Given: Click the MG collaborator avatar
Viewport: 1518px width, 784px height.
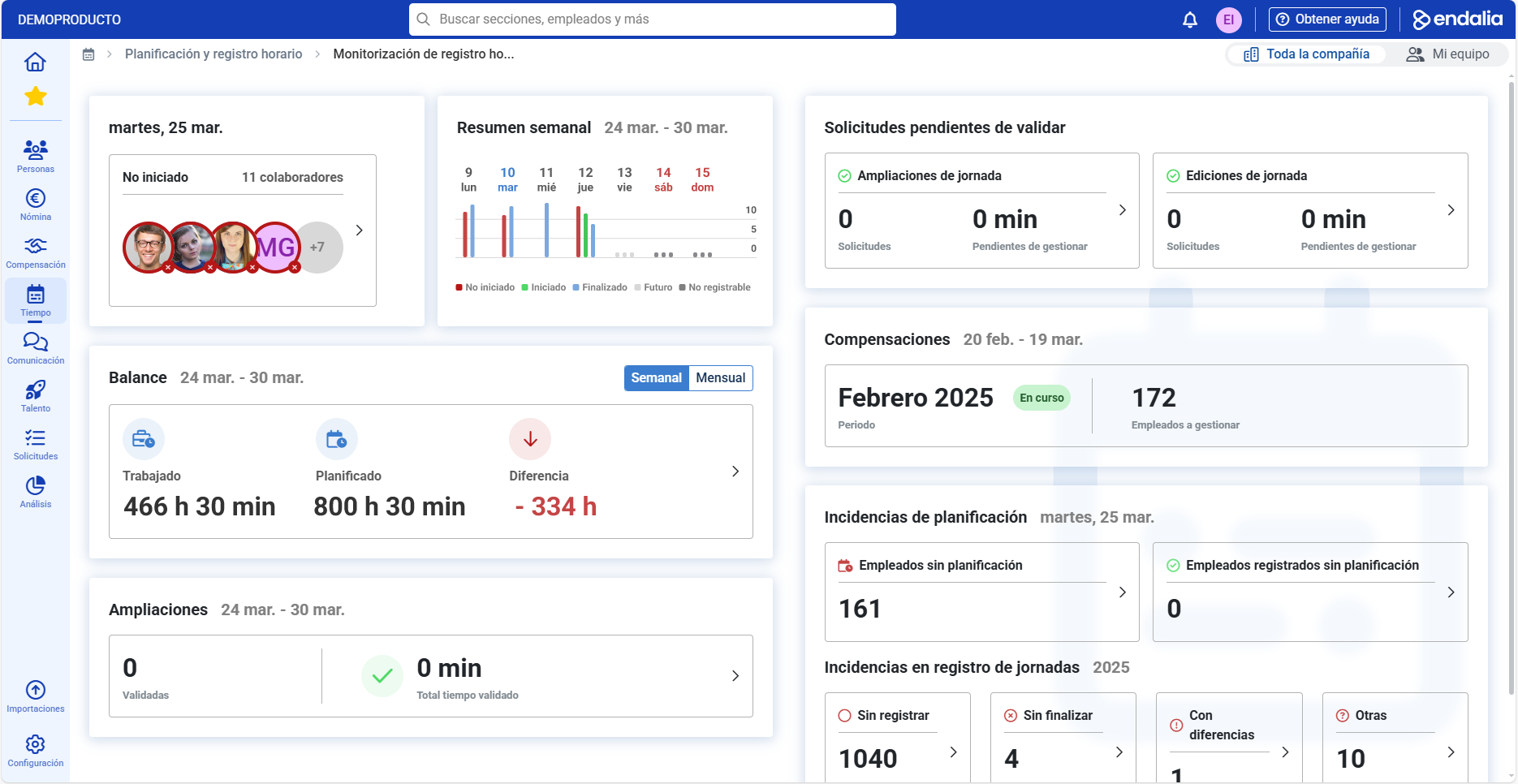Looking at the screenshot, I should (x=275, y=248).
